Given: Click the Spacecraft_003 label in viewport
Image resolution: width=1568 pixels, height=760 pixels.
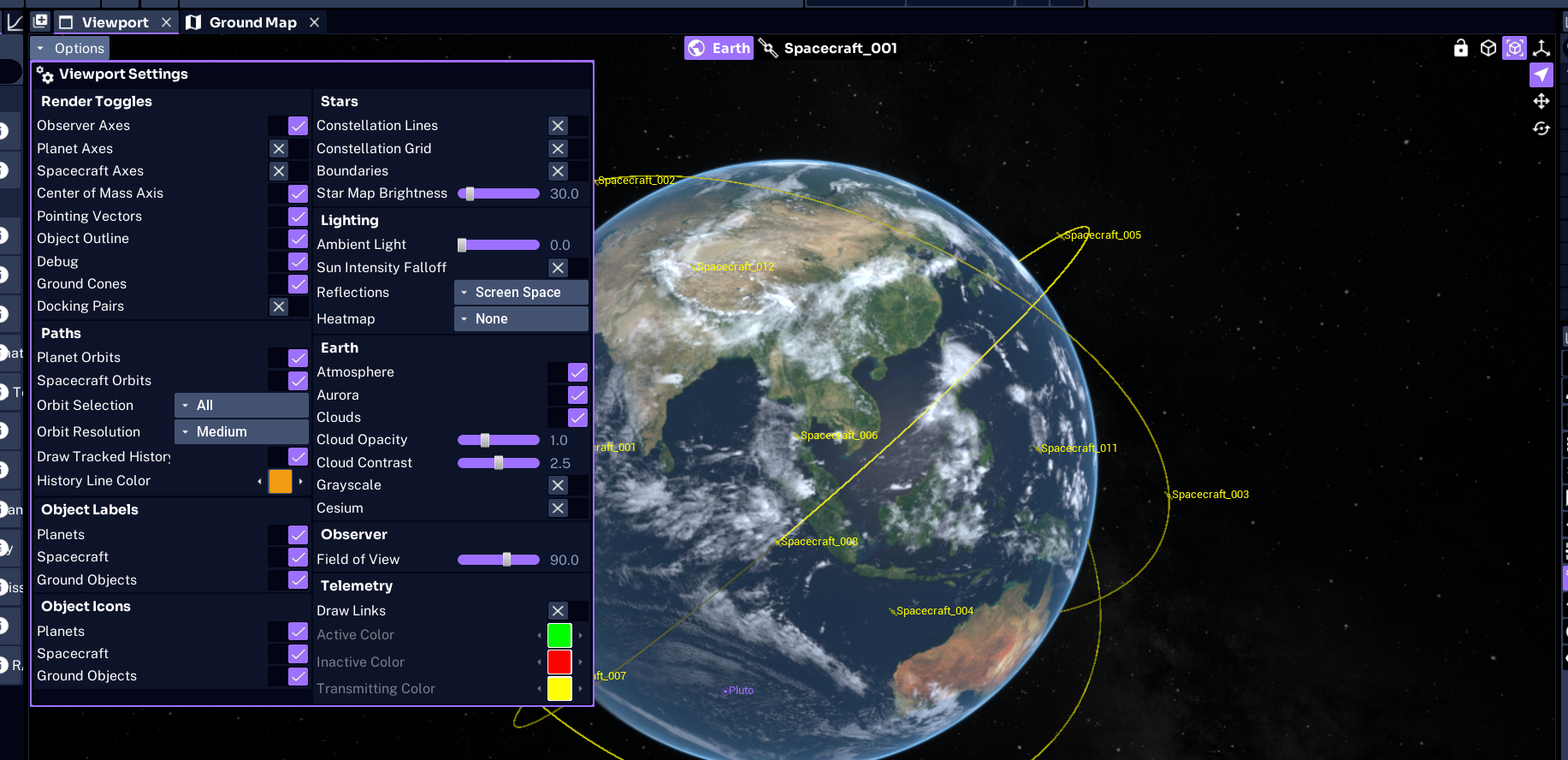Looking at the screenshot, I should tap(1210, 495).
